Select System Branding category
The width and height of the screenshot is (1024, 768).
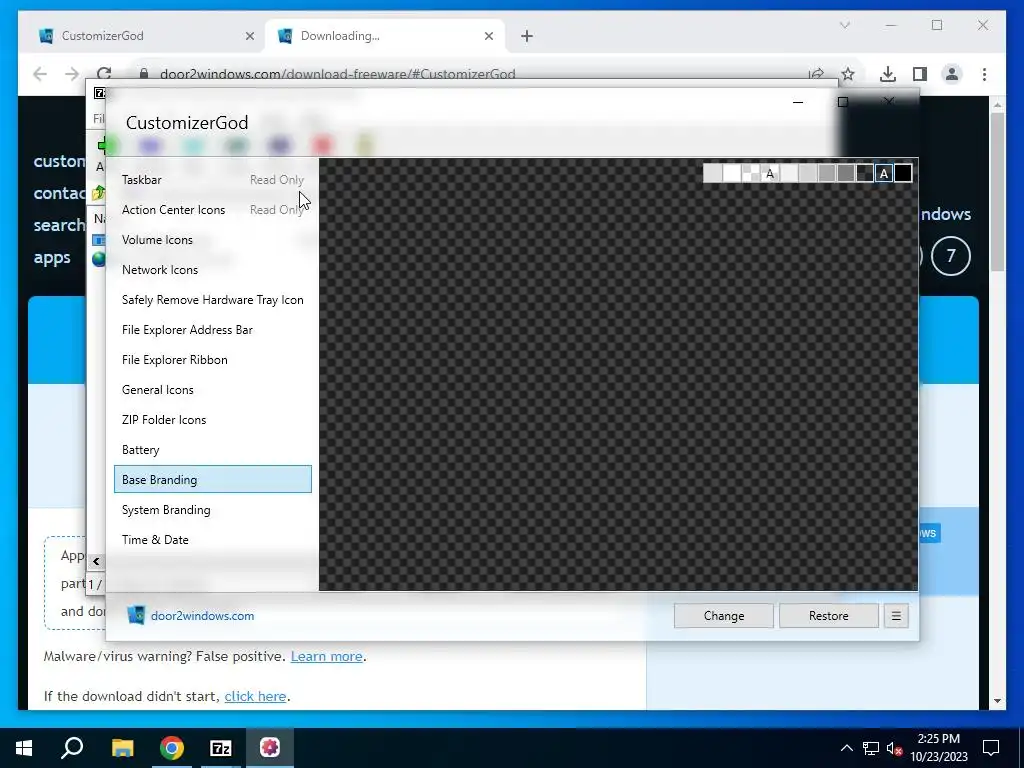point(213,510)
